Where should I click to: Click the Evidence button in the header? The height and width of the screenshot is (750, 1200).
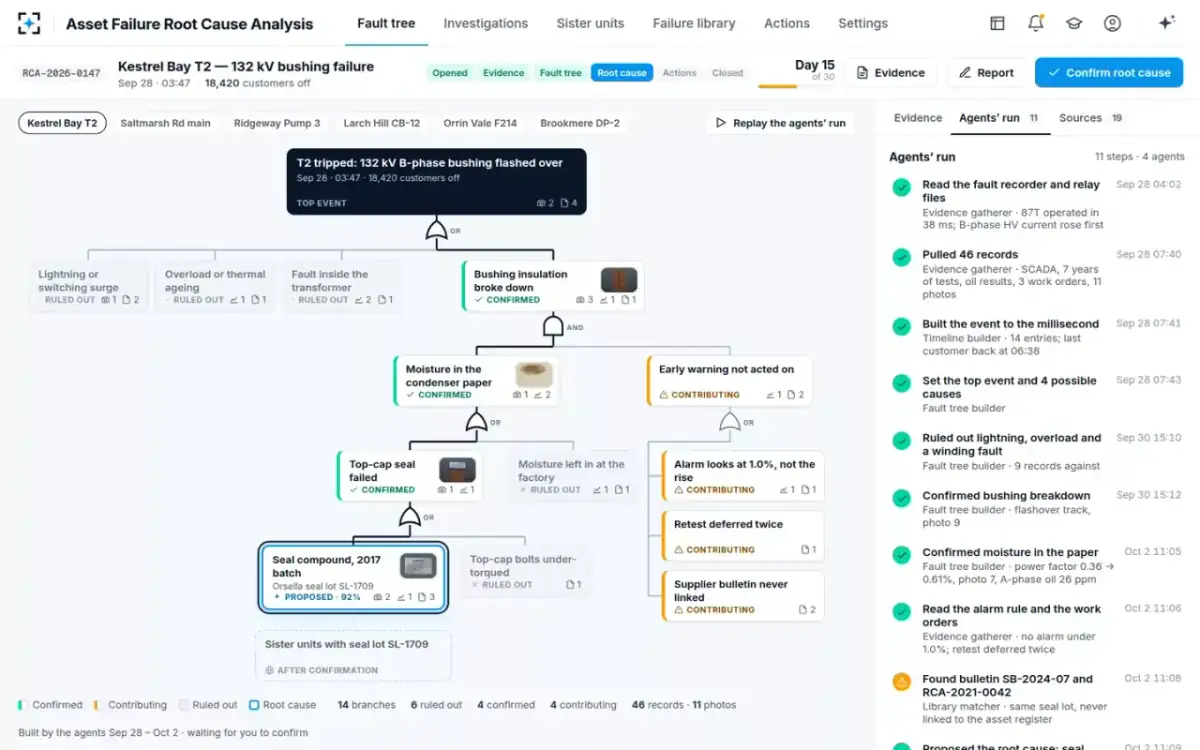pos(890,73)
